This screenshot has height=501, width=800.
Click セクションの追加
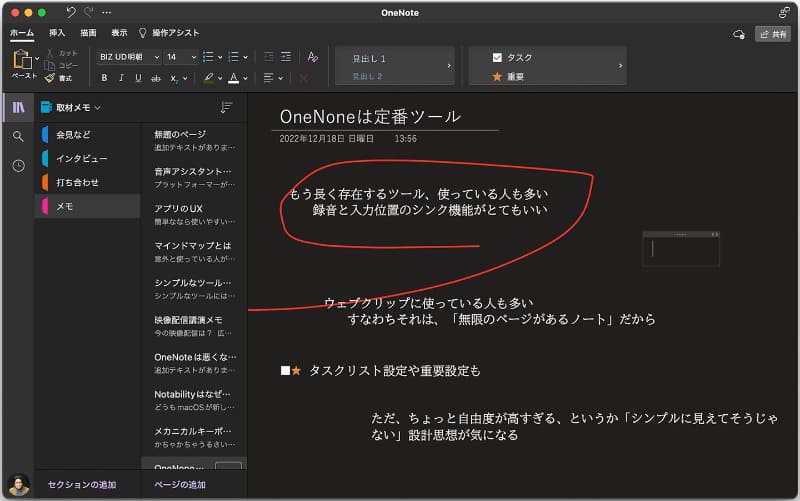click(82, 485)
